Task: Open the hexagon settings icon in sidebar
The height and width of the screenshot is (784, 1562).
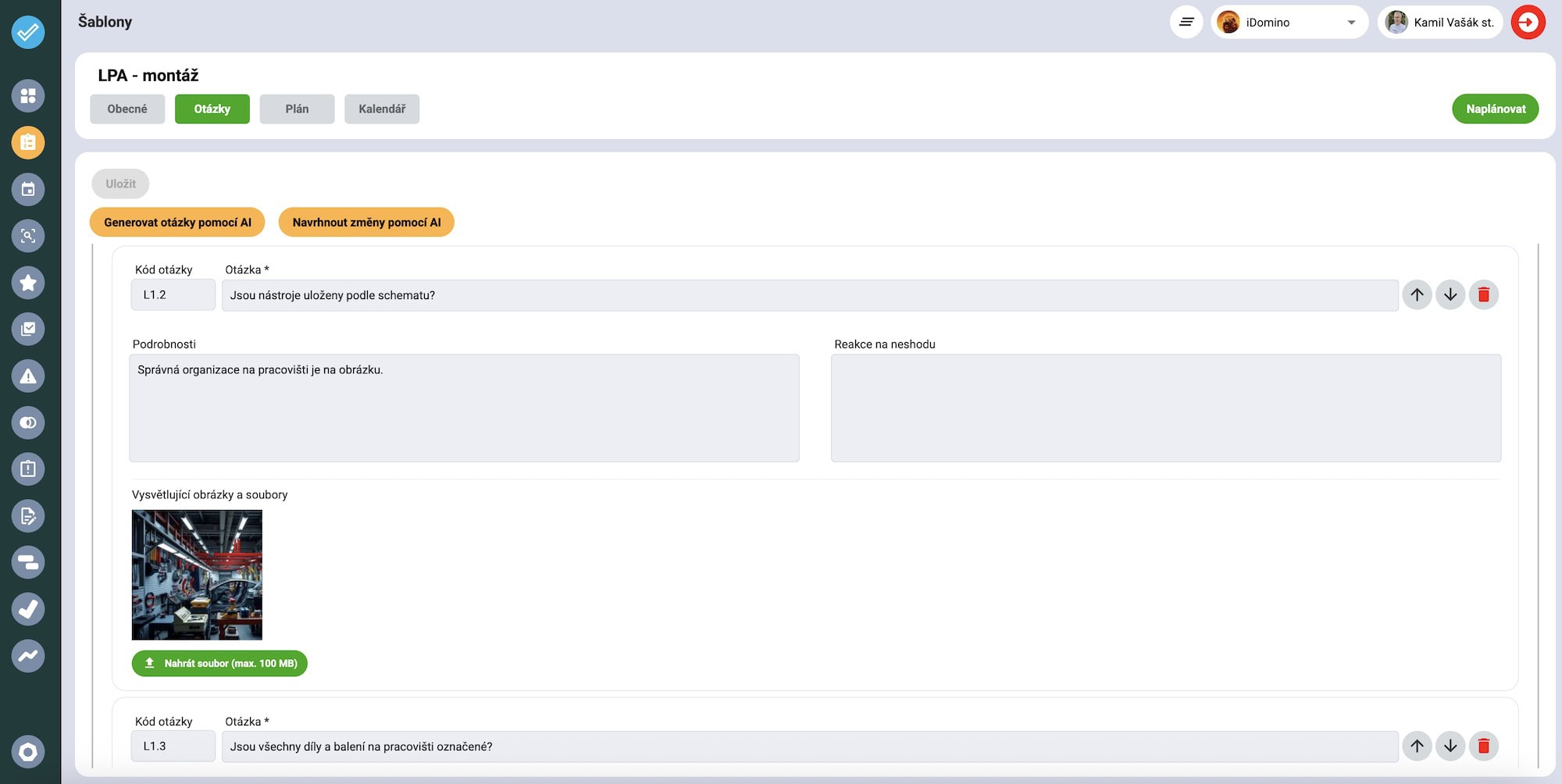Action: 28,752
